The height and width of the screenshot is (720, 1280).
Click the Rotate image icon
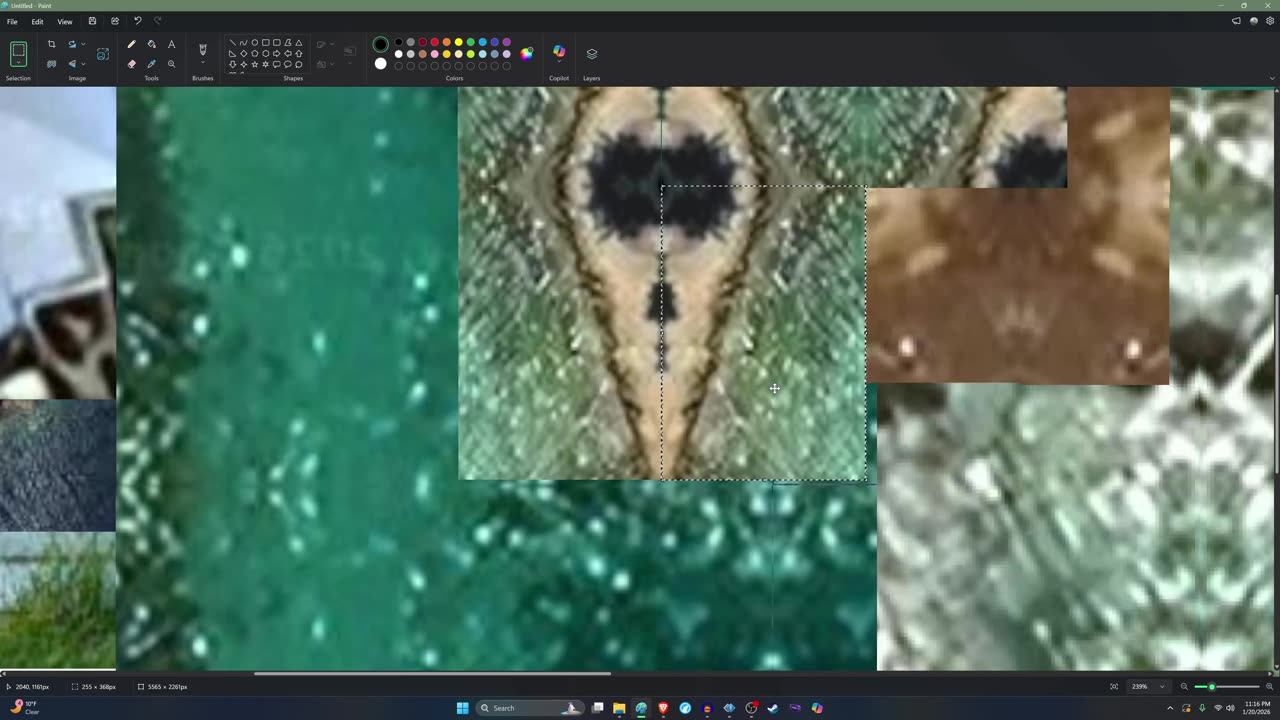coord(72,44)
